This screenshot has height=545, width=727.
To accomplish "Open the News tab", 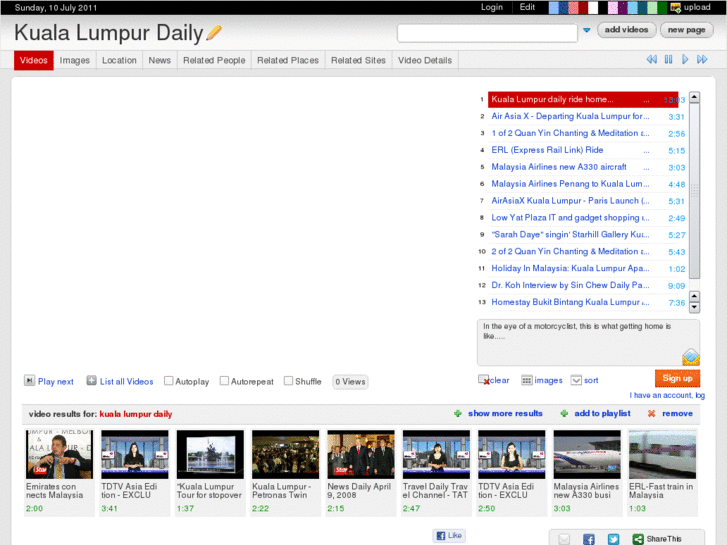I will pos(159,60).
